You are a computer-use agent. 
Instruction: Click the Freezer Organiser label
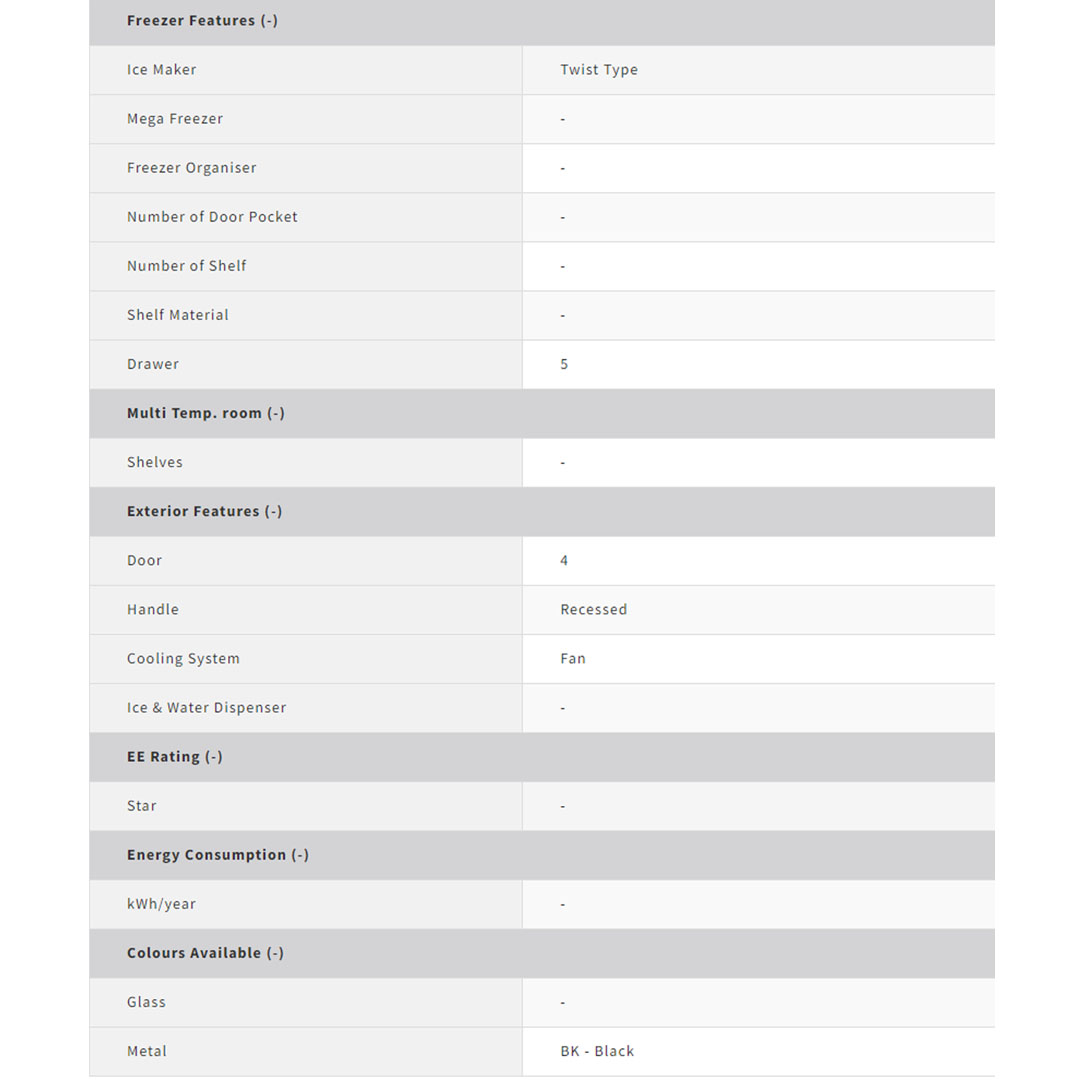[x=192, y=168]
